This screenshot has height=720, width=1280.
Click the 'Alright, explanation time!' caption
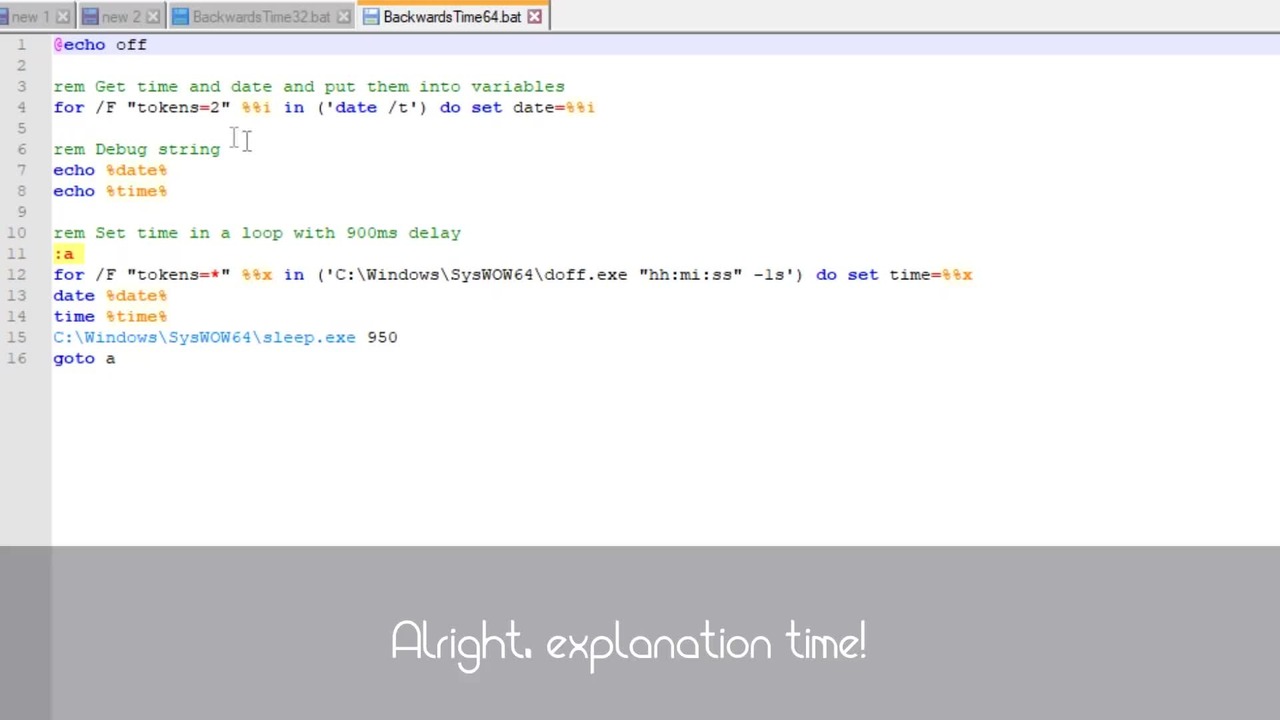tap(629, 642)
